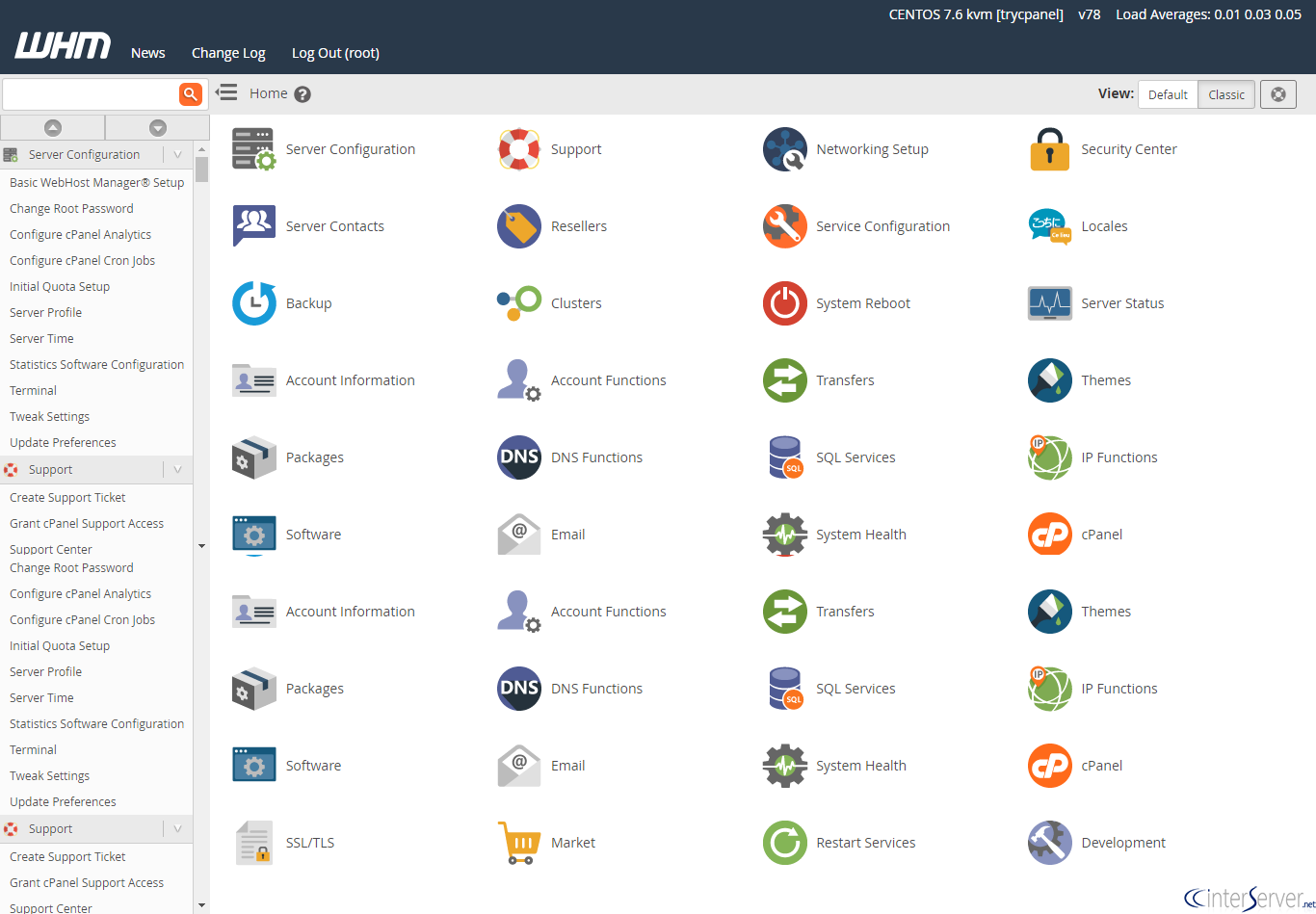Open the System Reboot power icon
1316x914 pixels.
coord(784,303)
